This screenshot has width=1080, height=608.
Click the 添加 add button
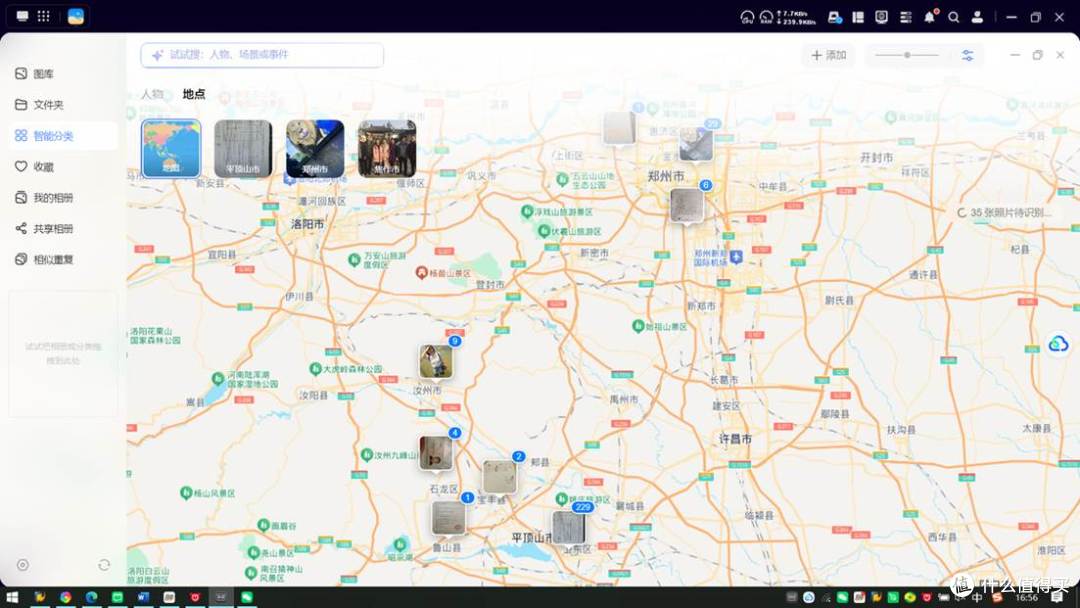pyautogui.click(x=829, y=55)
